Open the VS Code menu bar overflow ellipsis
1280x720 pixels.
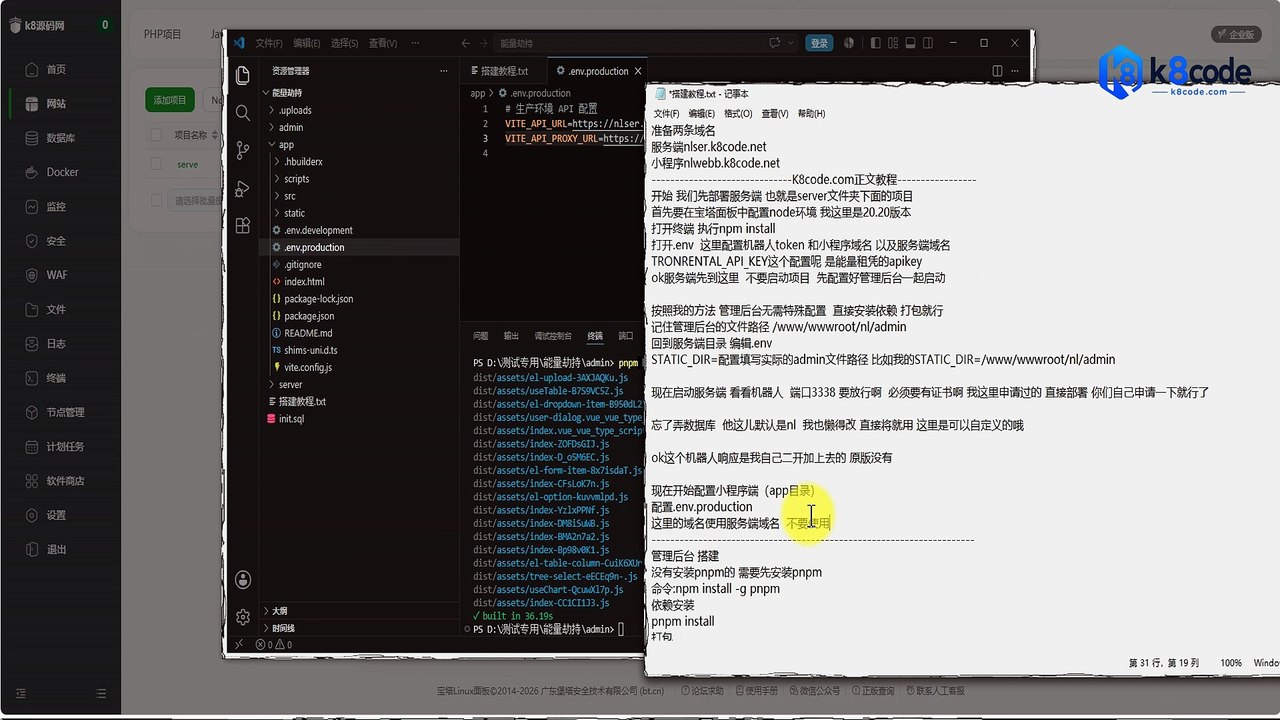[x=416, y=43]
